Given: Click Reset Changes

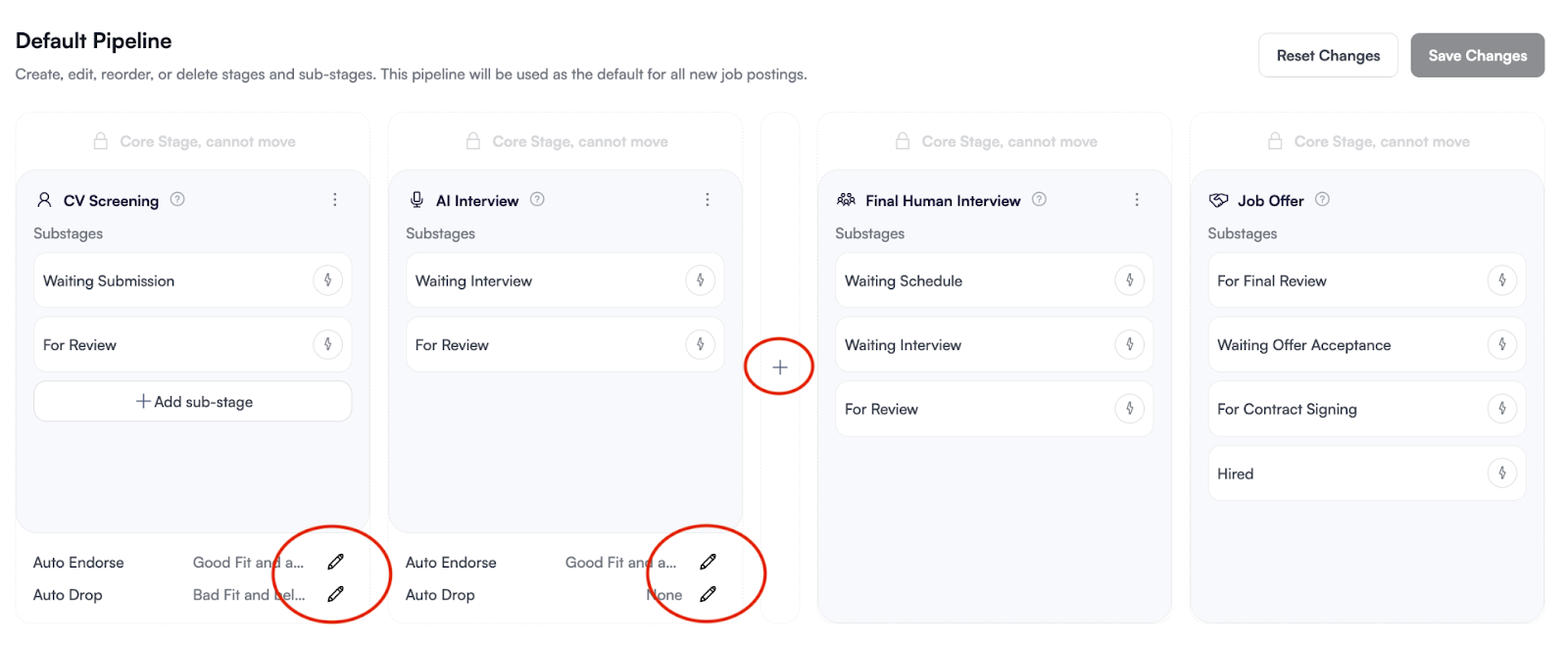Looking at the screenshot, I should click(1327, 55).
